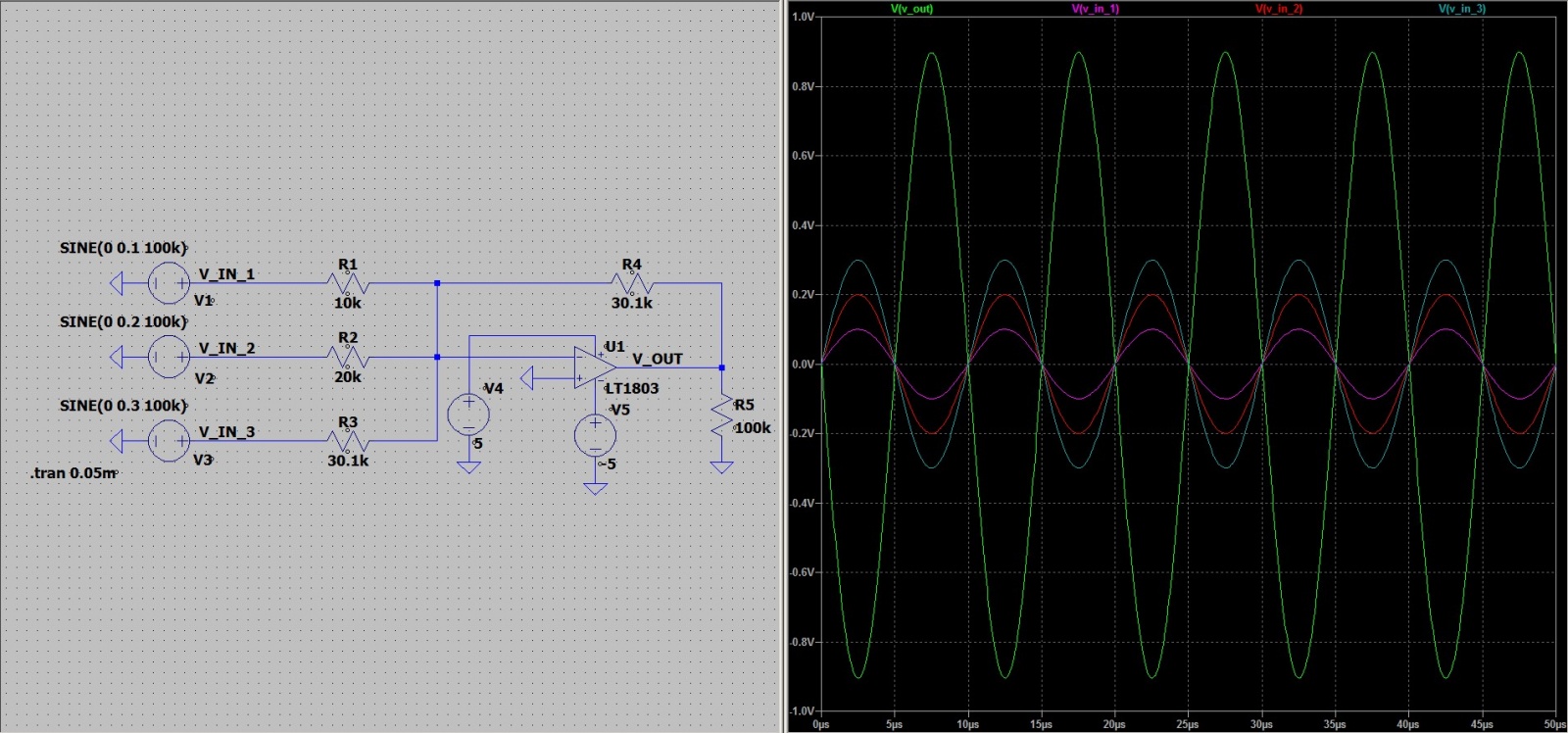1568x733 pixels.
Task: Click the U1 op-amp triangle symbol
Action: pos(596,367)
